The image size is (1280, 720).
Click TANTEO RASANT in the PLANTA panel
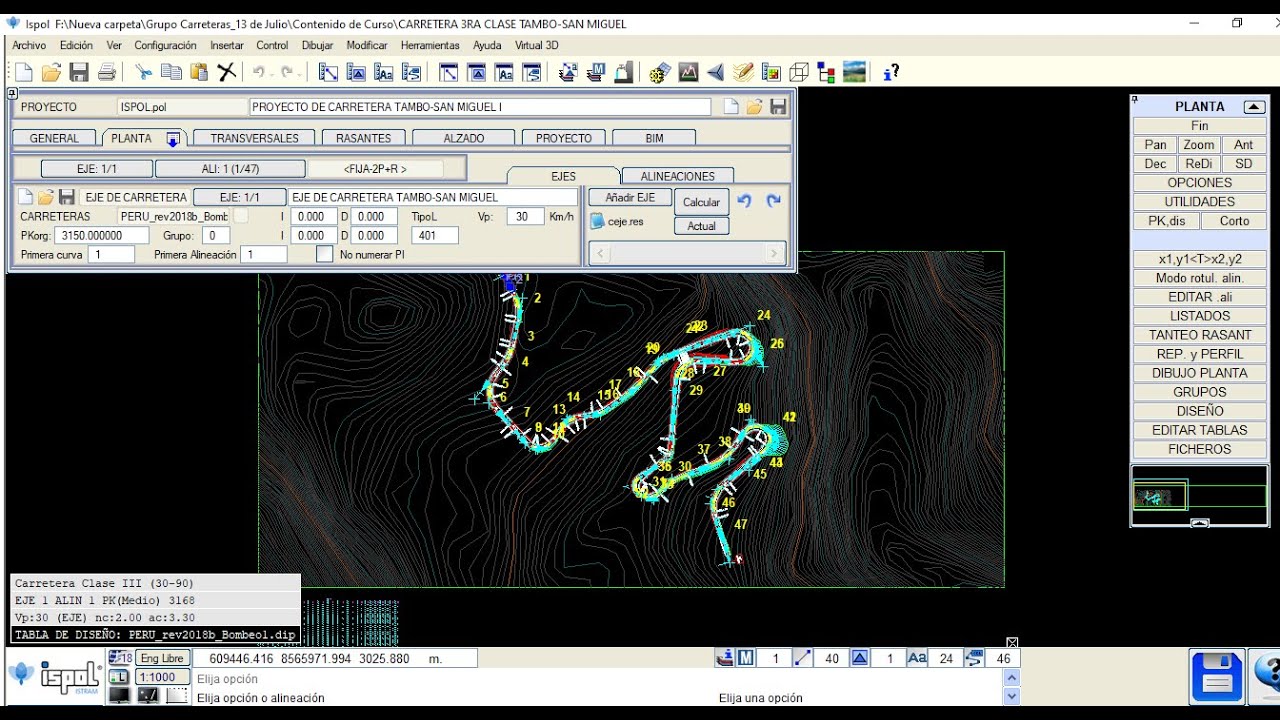(1200, 335)
